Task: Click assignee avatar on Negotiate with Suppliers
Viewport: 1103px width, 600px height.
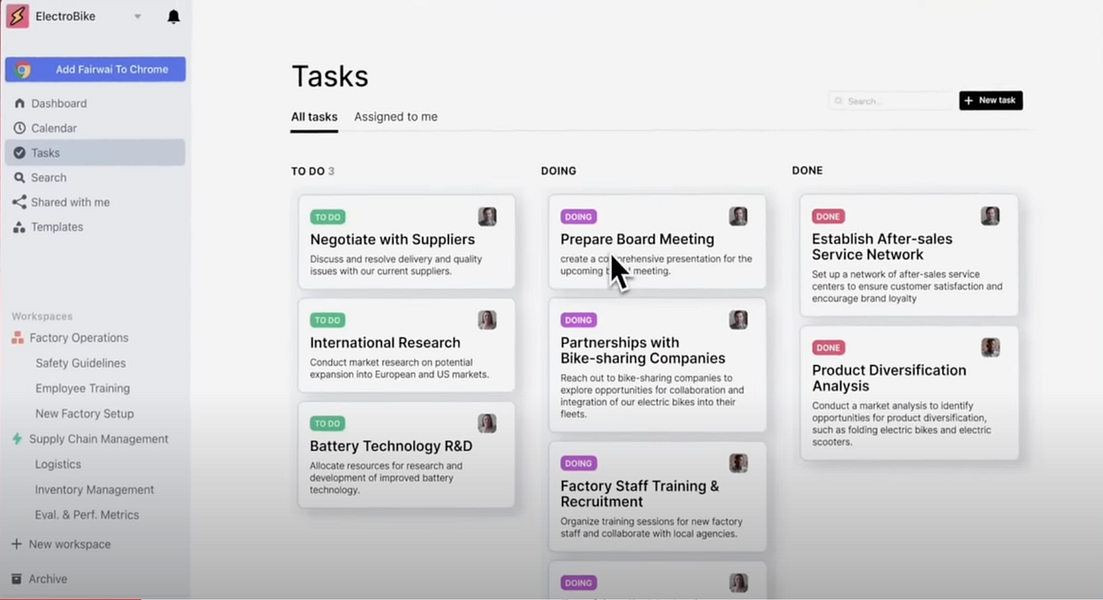Action: coord(487,217)
